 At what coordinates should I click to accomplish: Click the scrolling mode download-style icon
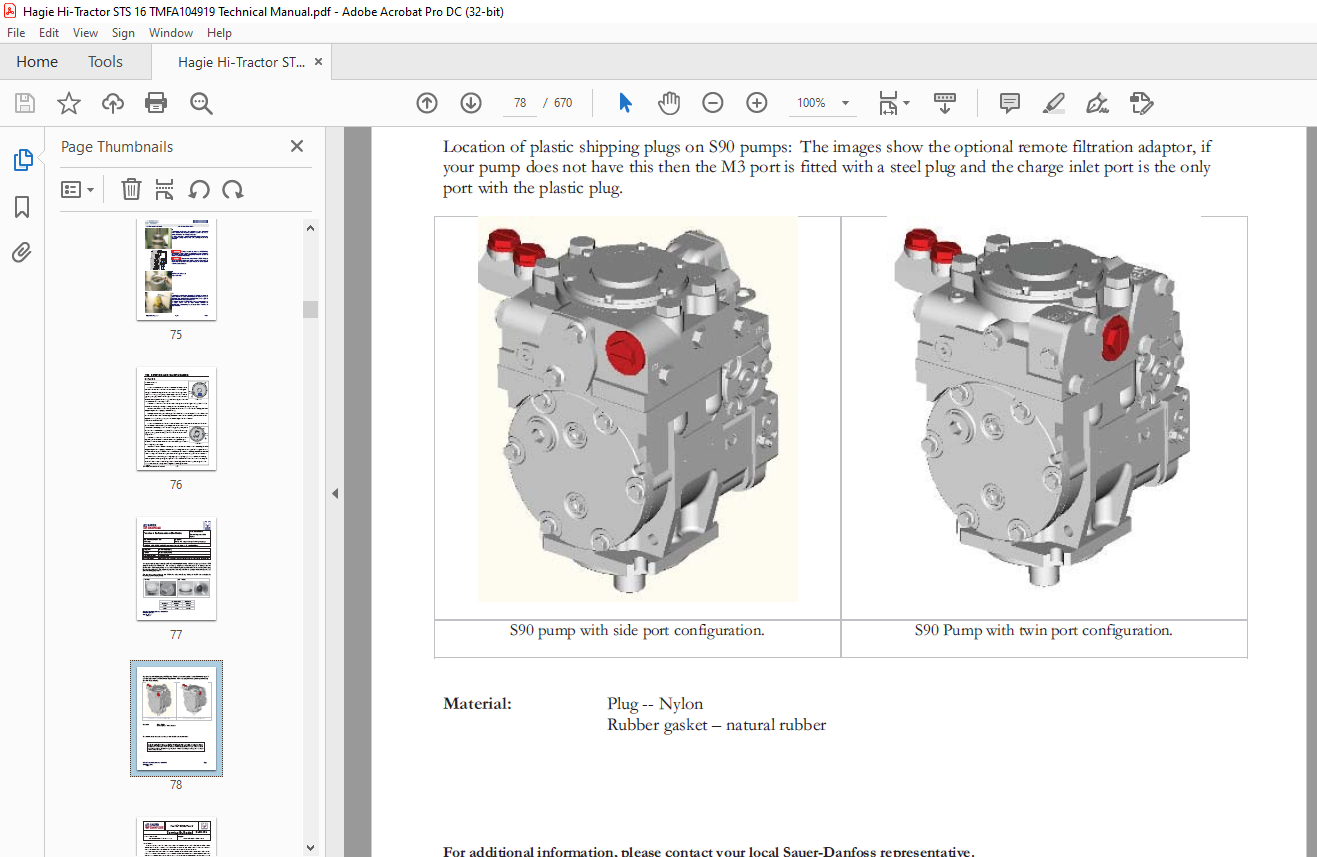tap(945, 103)
